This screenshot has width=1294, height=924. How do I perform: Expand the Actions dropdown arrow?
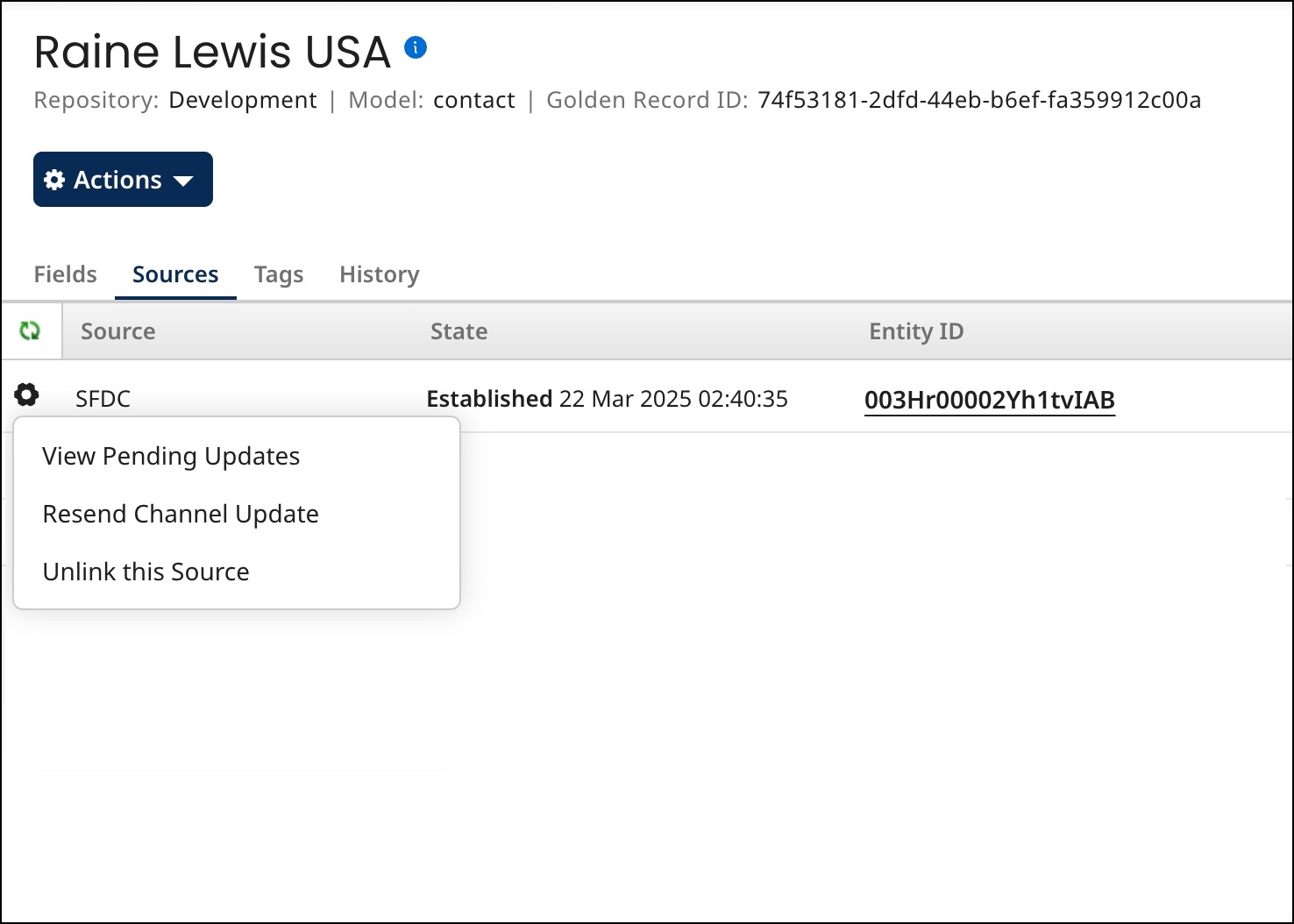183,181
